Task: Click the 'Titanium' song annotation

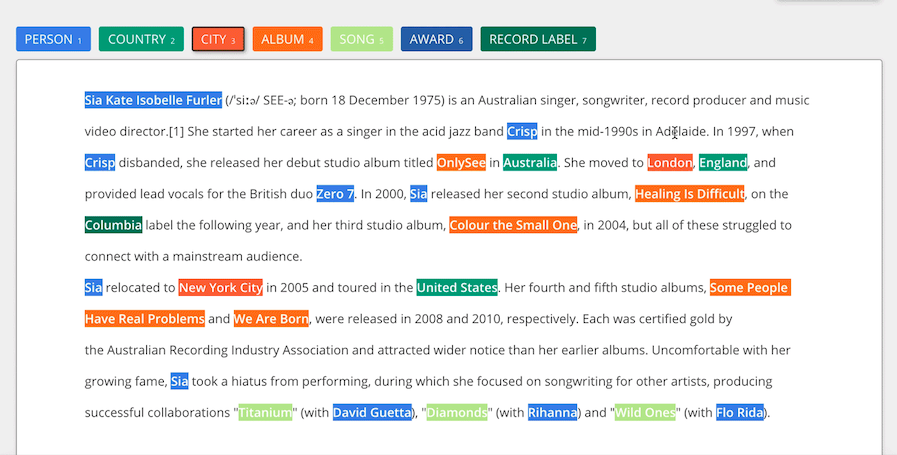Action: click(265, 412)
